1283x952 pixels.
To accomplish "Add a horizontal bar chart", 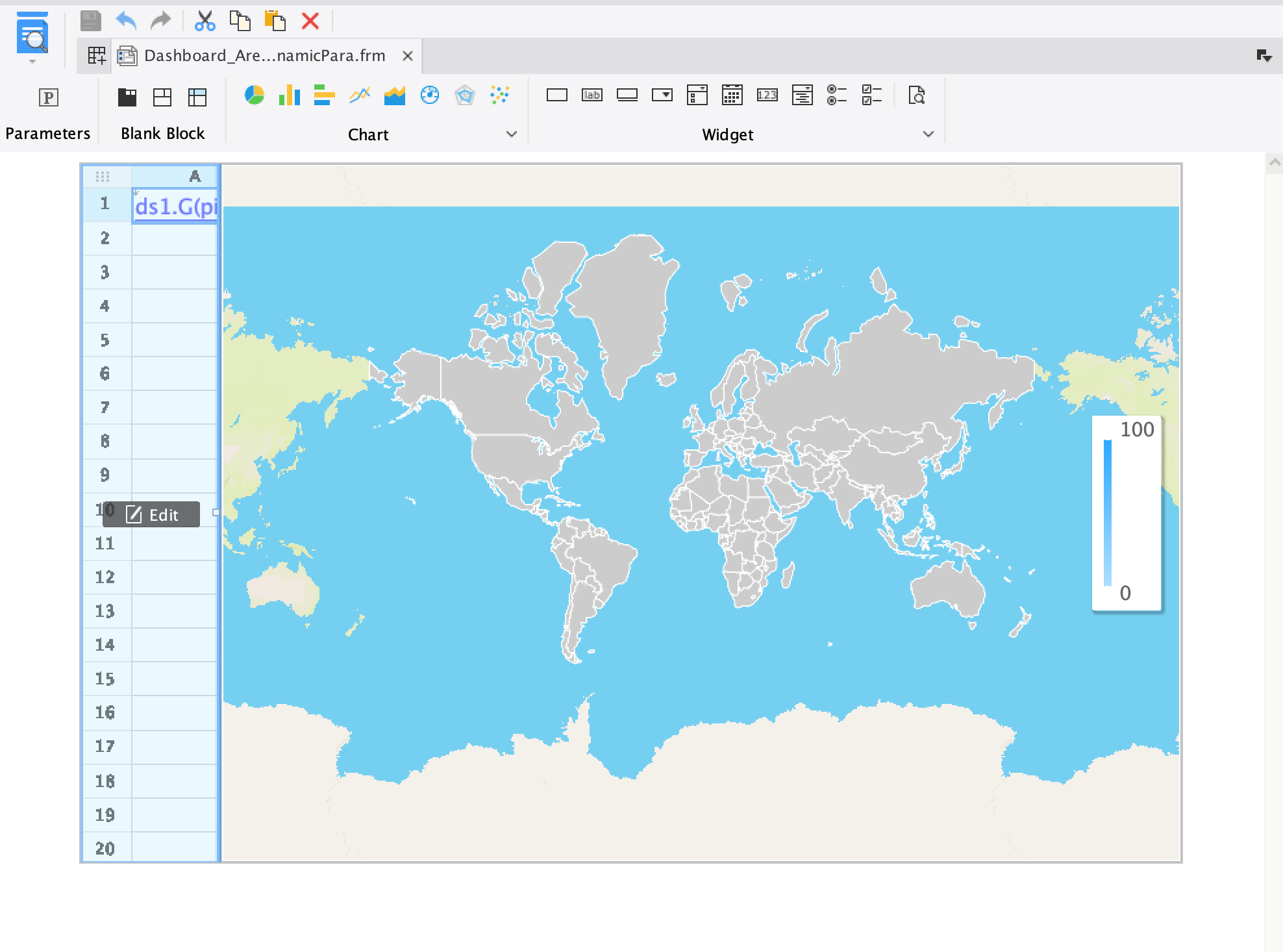I will (325, 95).
